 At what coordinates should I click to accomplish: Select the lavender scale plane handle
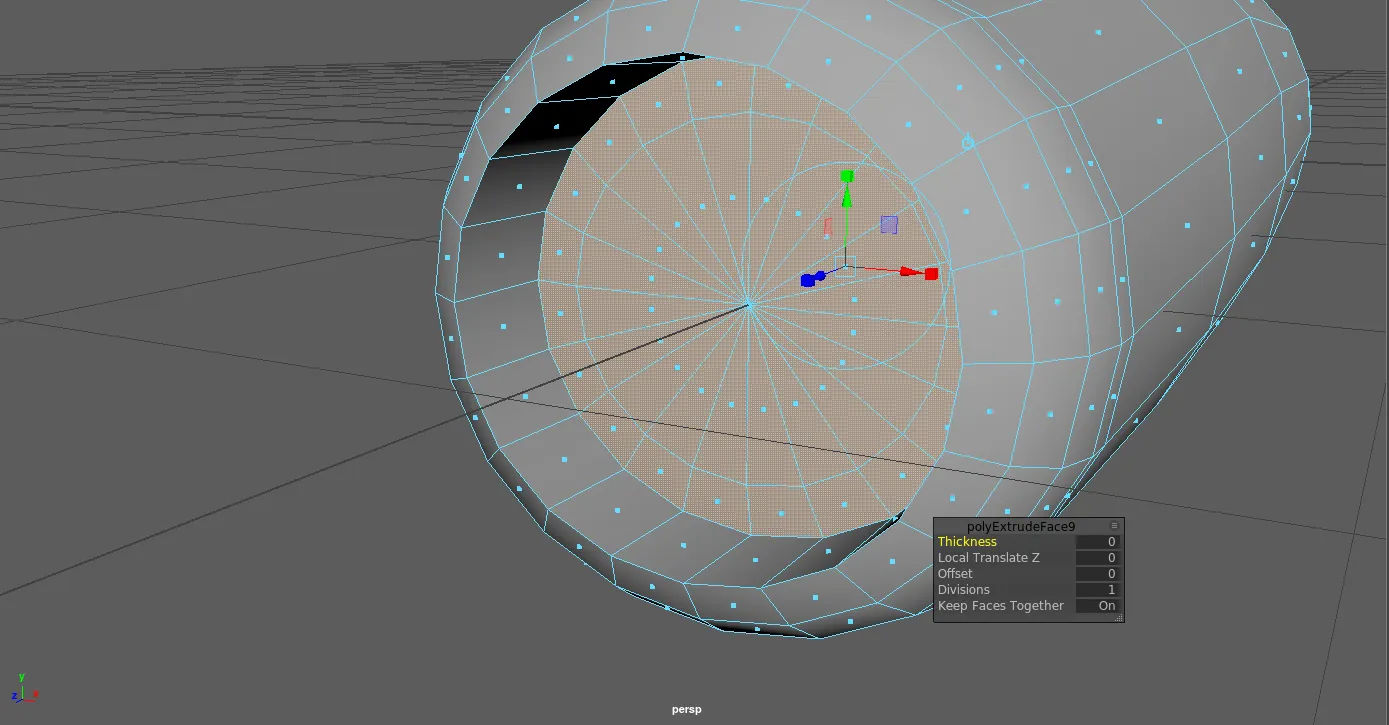click(x=889, y=225)
